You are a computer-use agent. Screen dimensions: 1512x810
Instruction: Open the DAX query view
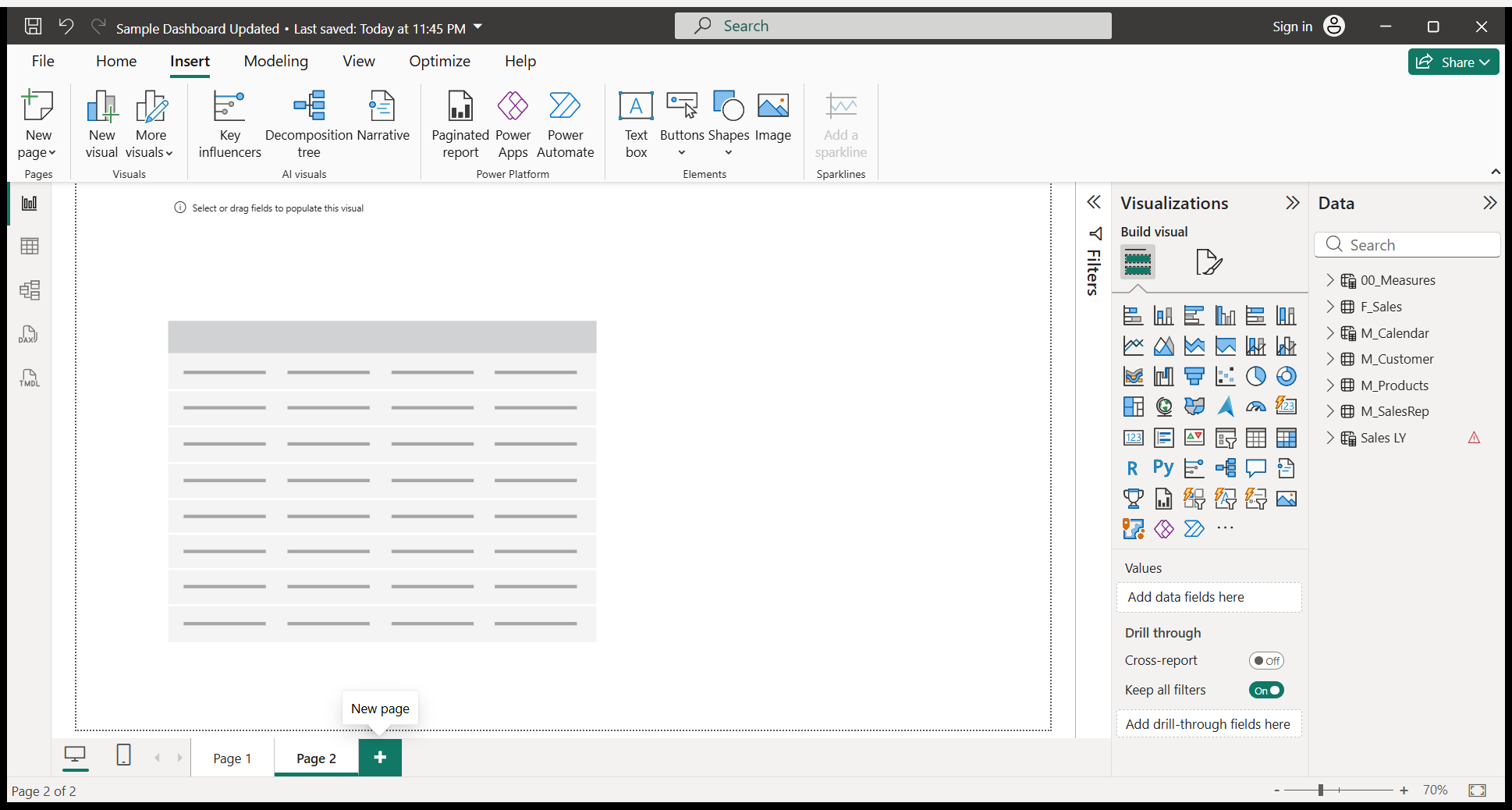pyautogui.click(x=29, y=335)
